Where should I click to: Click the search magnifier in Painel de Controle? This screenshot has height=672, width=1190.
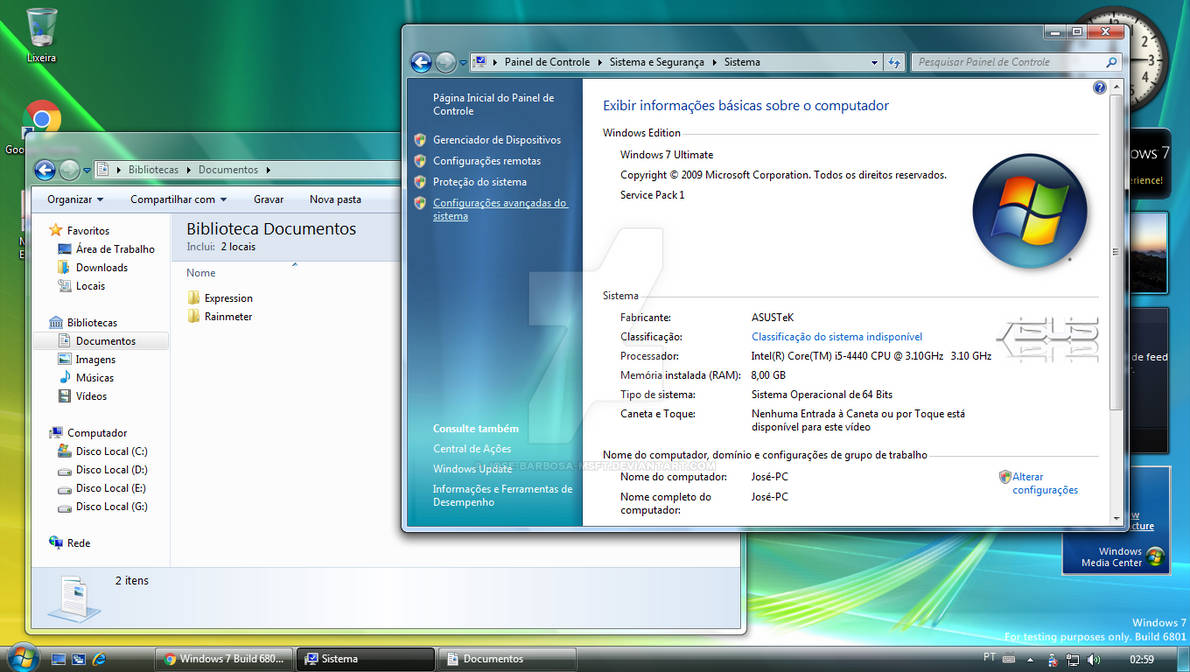coord(1111,62)
